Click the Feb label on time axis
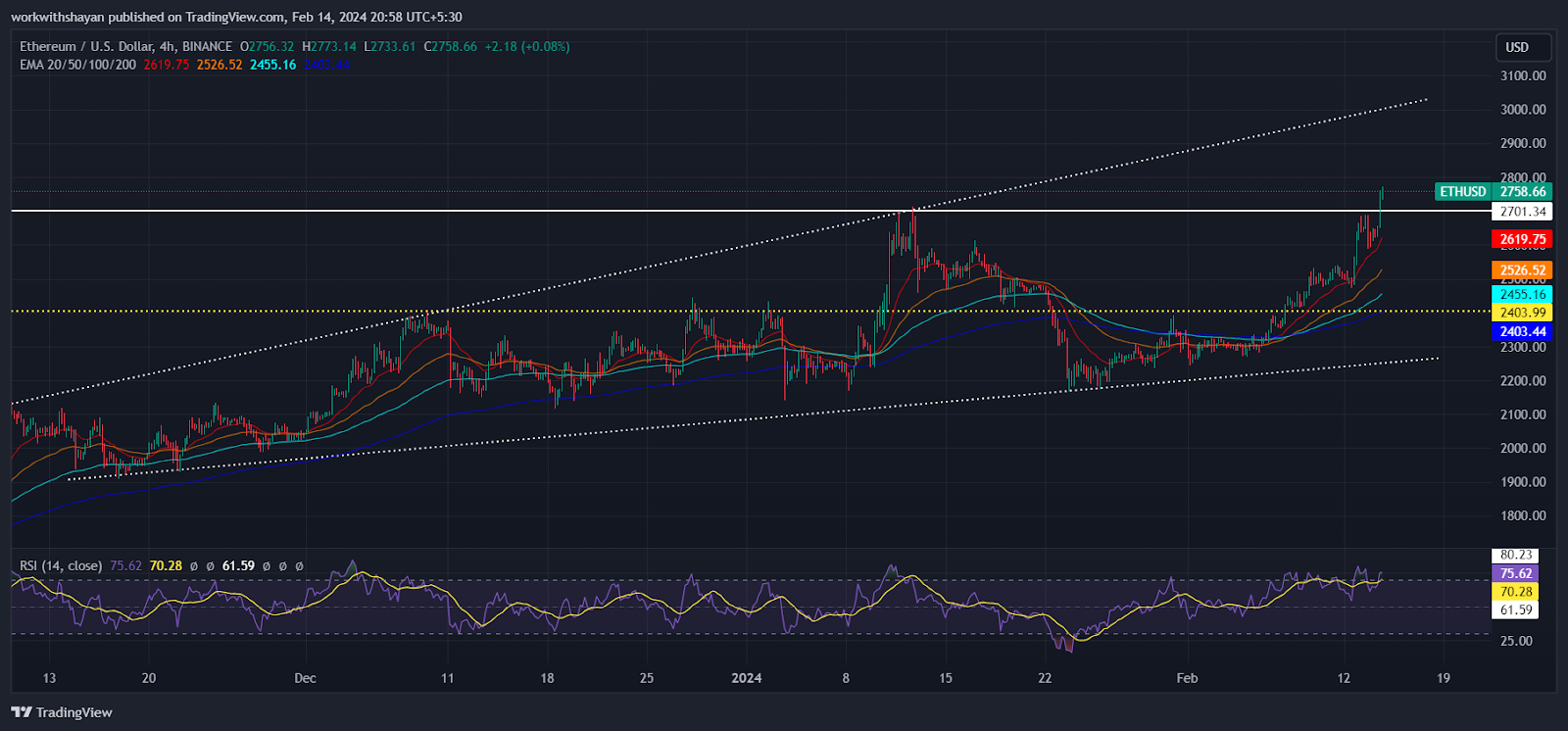The image size is (1568, 731). [x=1187, y=678]
